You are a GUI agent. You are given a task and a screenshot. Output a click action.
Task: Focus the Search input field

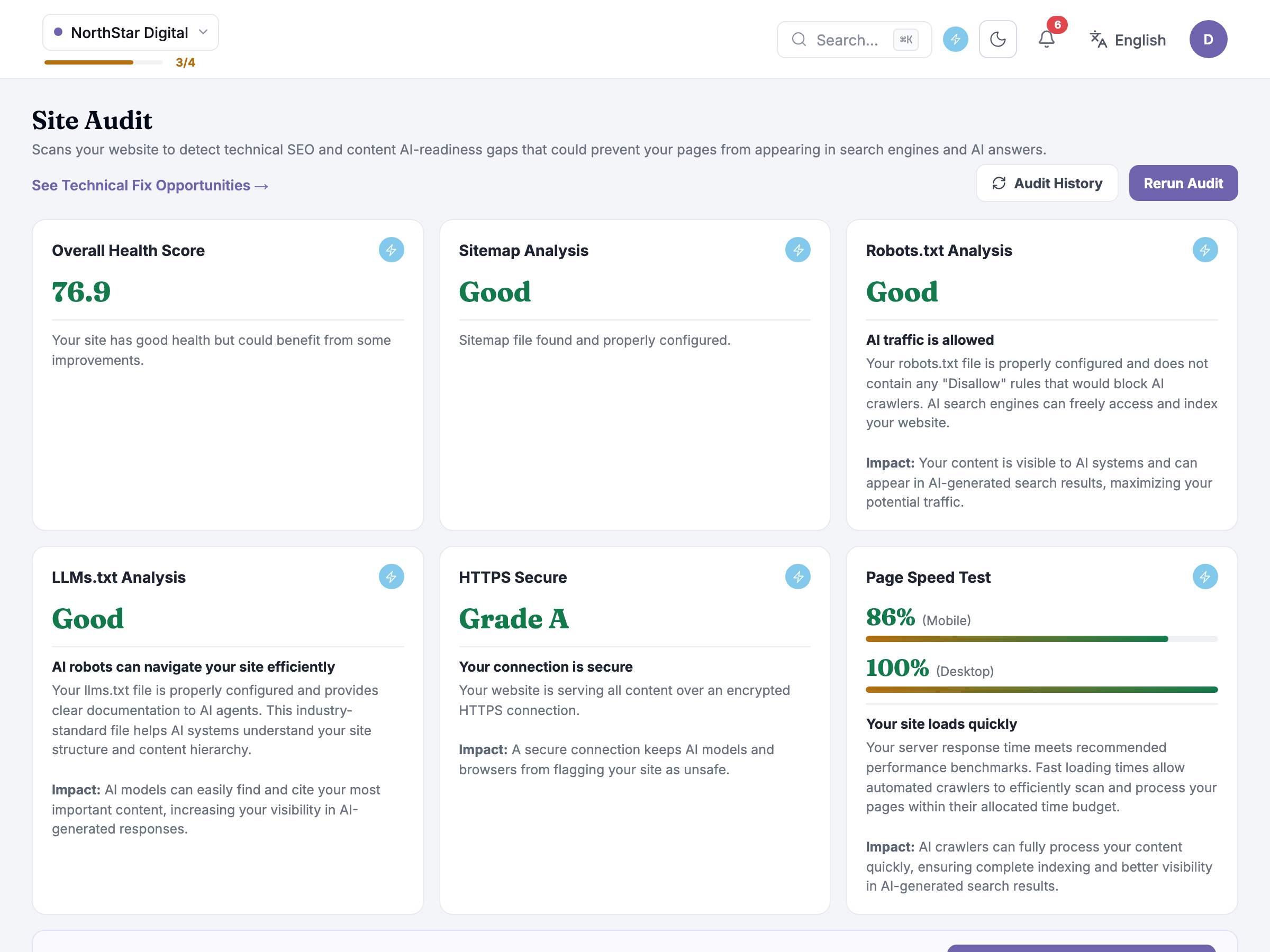[854, 40]
